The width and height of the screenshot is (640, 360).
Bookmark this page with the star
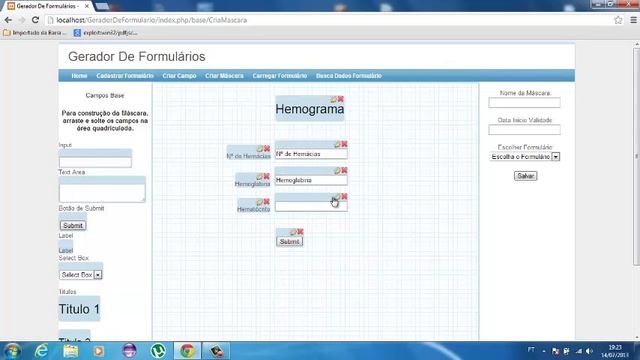(x=618, y=20)
